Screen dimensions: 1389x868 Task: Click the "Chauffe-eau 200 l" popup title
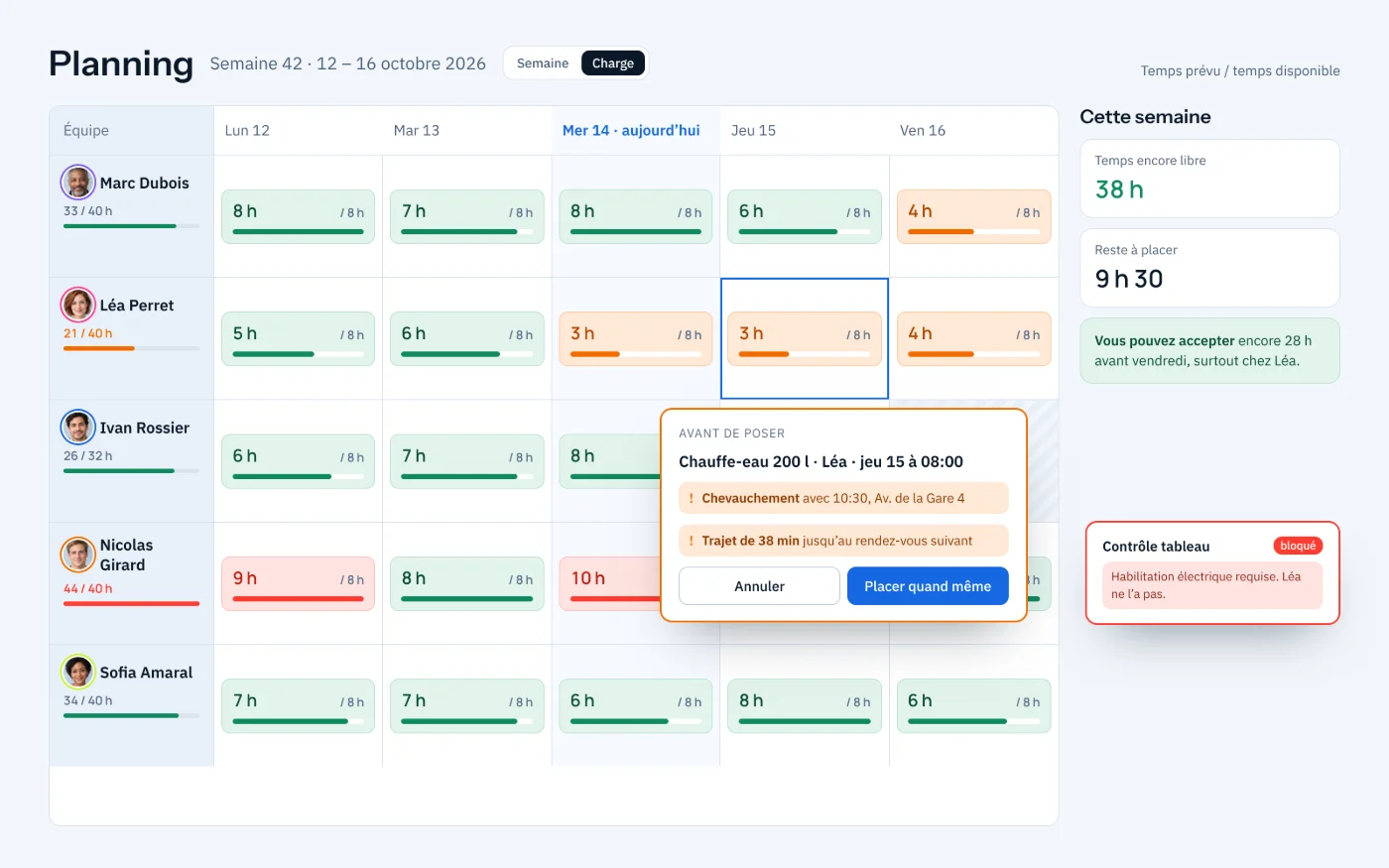pyautogui.click(x=821, y=461)
